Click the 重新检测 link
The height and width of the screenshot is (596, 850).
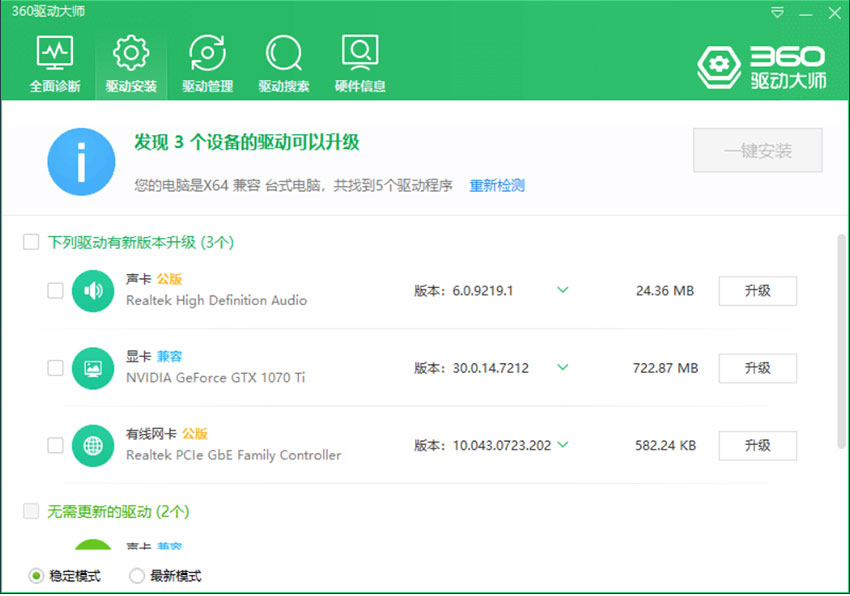coord(497,185)
